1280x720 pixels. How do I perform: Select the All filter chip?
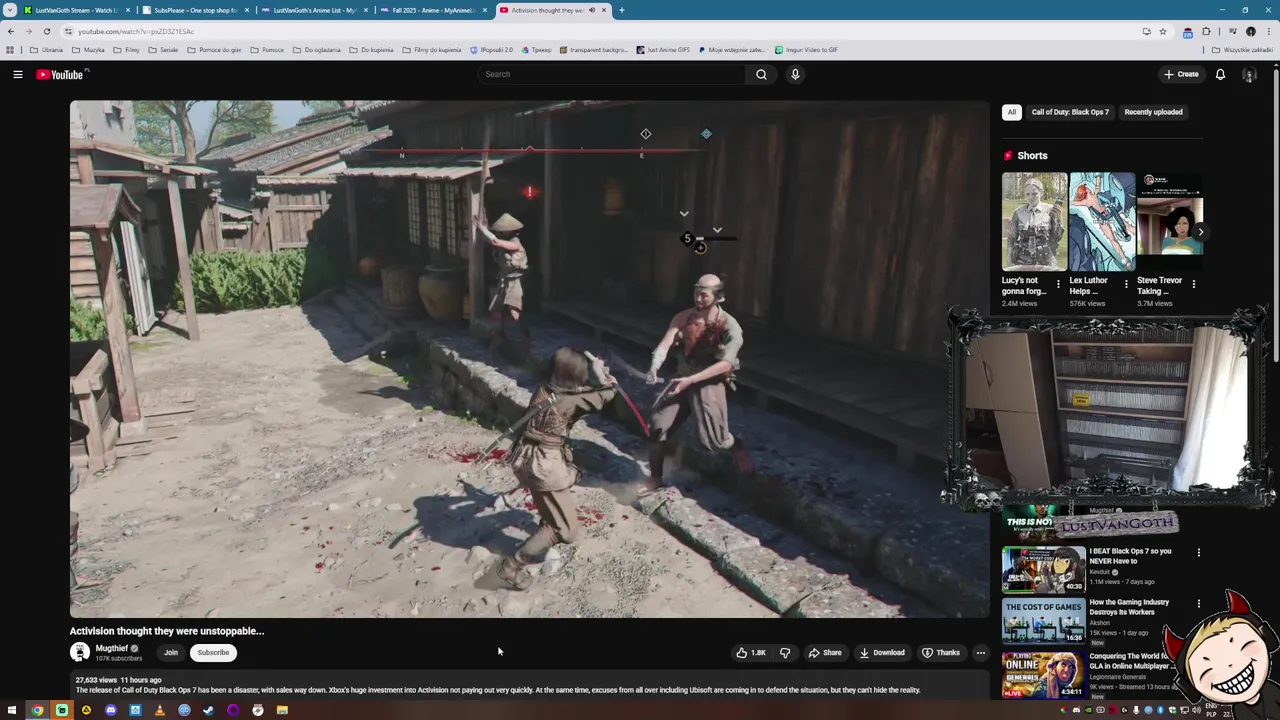pyautogui.click(x=1011, y=112)
